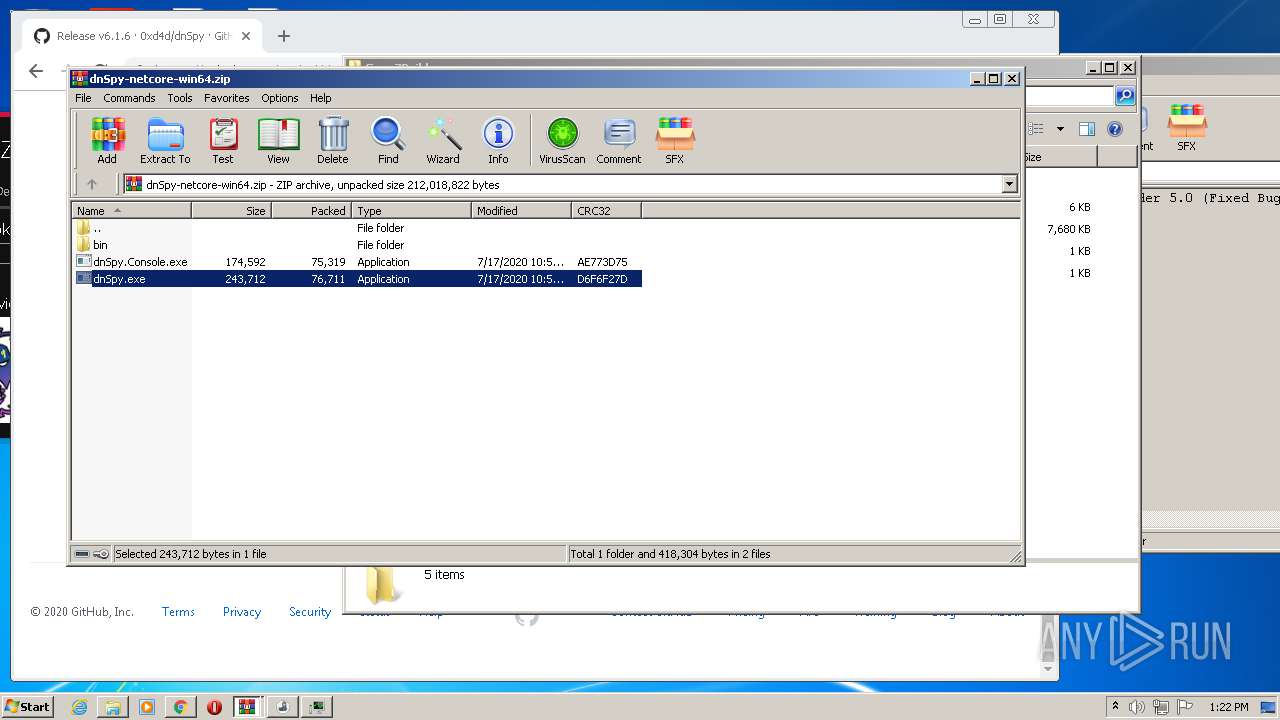The width and height of the screenshot is (1280, 720).
Task: Show hidden system tray icons
Action: 1115,707
